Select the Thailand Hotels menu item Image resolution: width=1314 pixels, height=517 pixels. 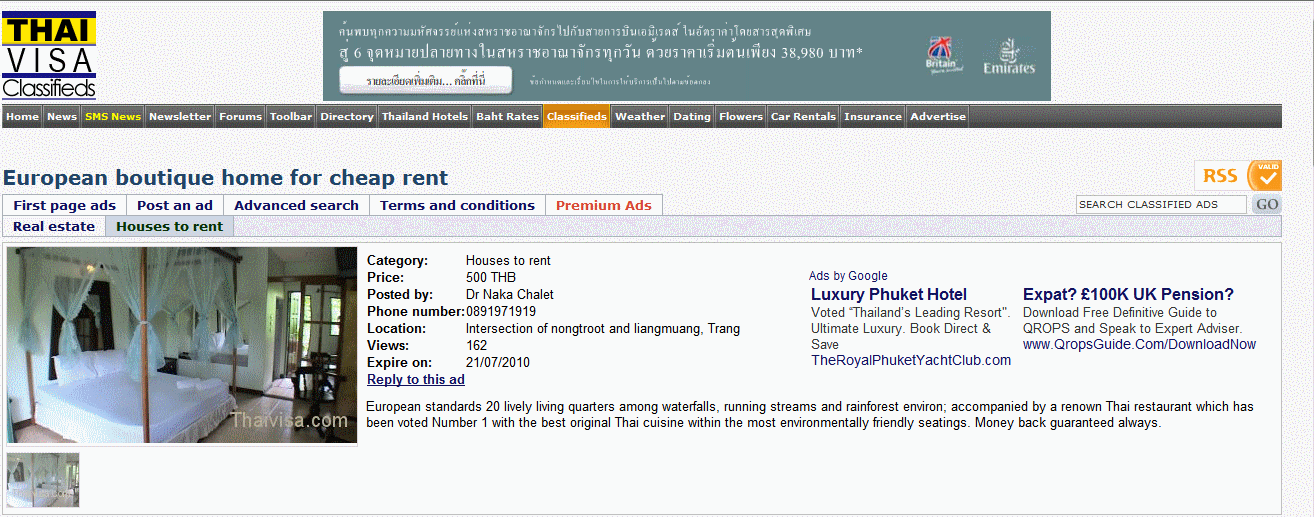tap(424, 117)
